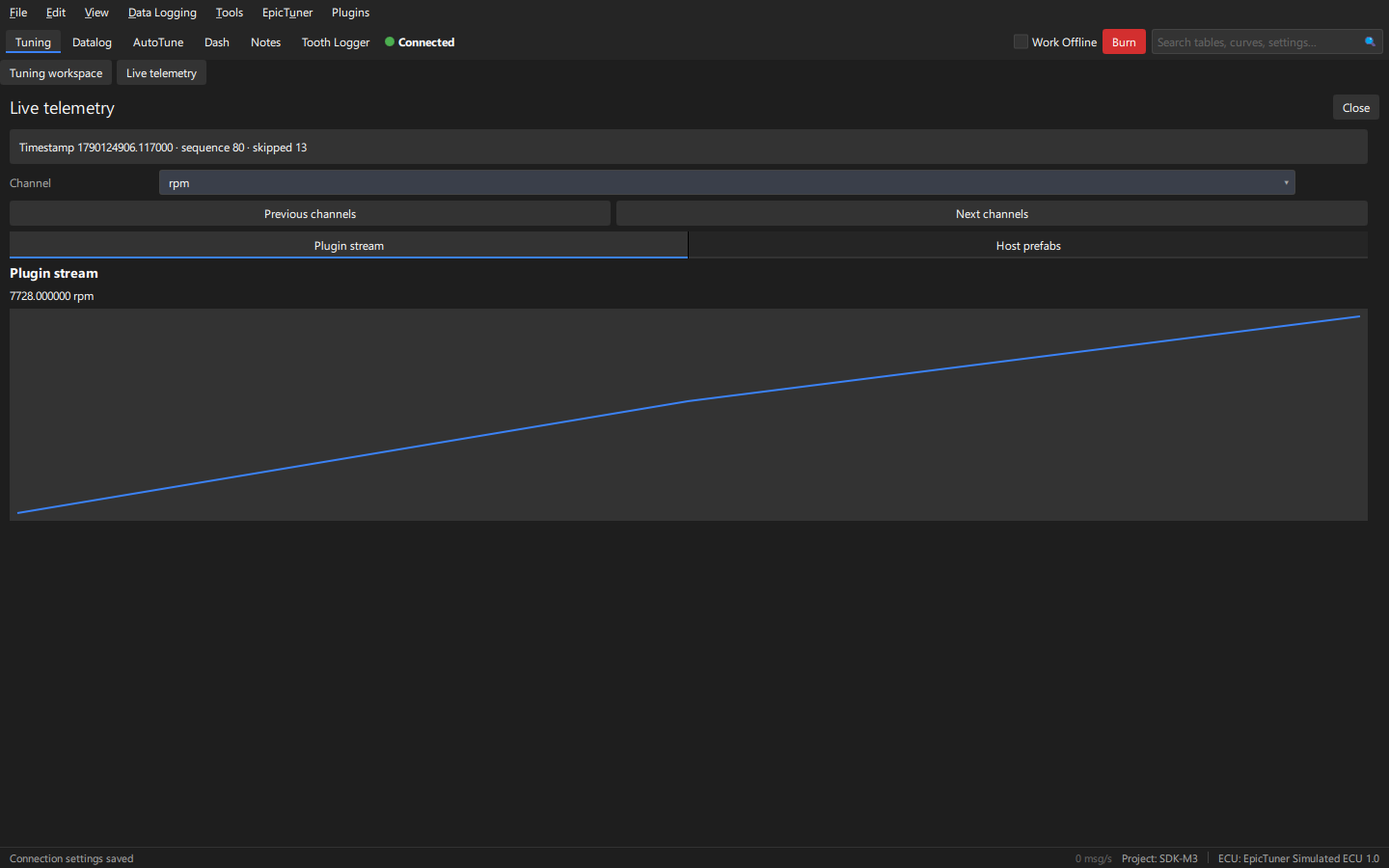Click the 0 msg/s status indicator
The height and width of the screenshot is (868, 1389).
[x=1094, y=858]
